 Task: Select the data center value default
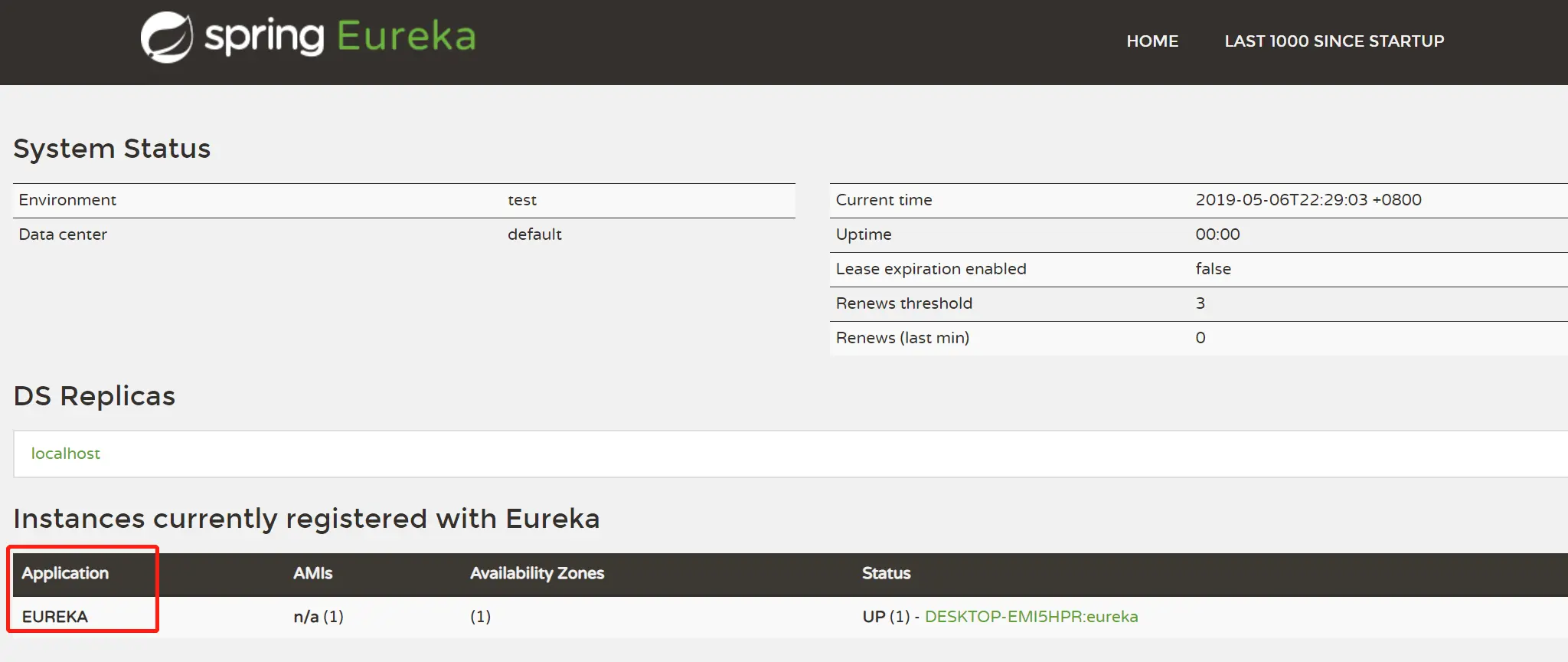(534, 234)
